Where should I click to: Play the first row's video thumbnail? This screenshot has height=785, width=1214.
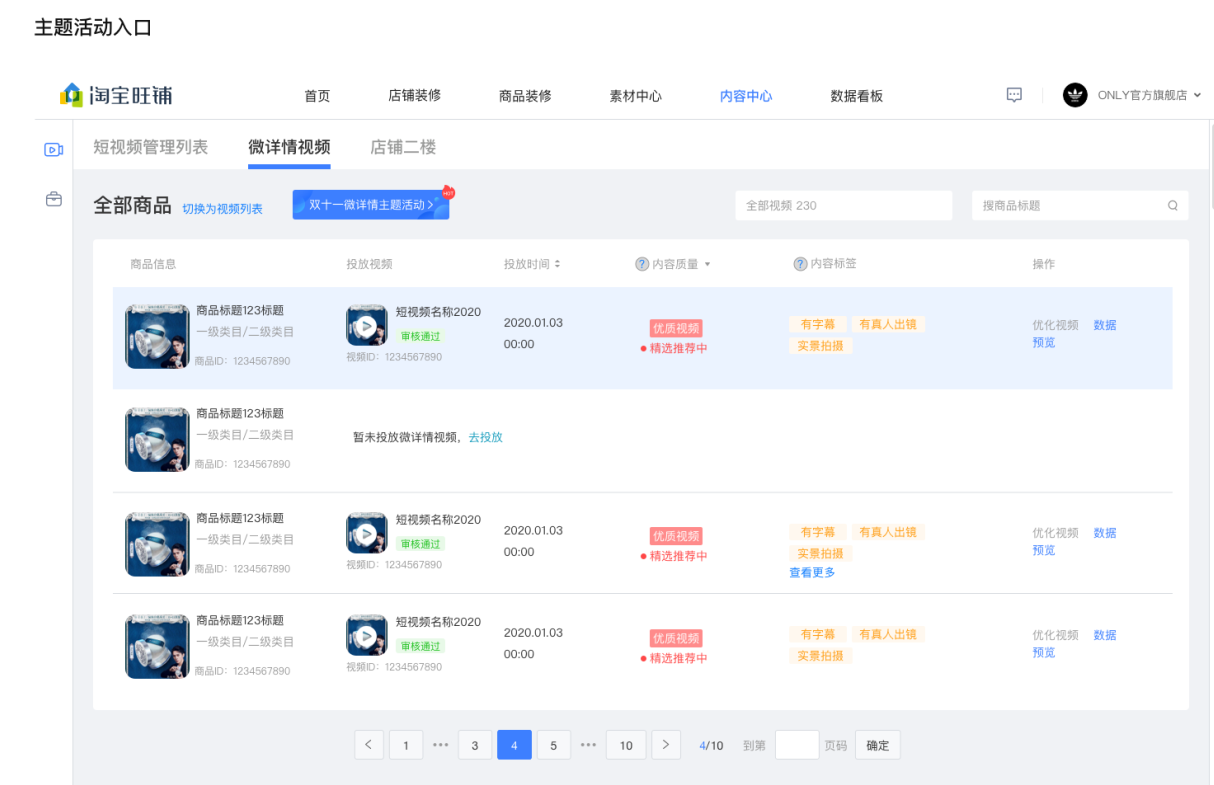(367, 326)
